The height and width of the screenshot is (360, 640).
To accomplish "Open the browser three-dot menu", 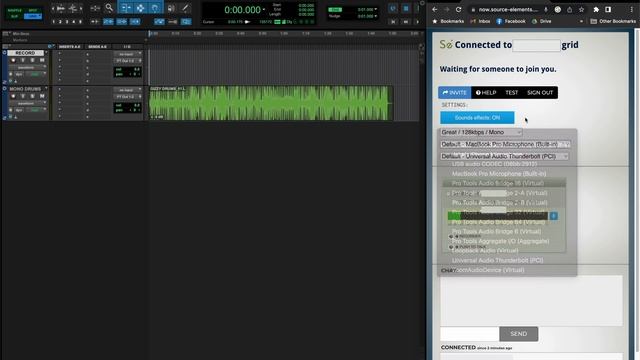I will click(x=631, y=9).
